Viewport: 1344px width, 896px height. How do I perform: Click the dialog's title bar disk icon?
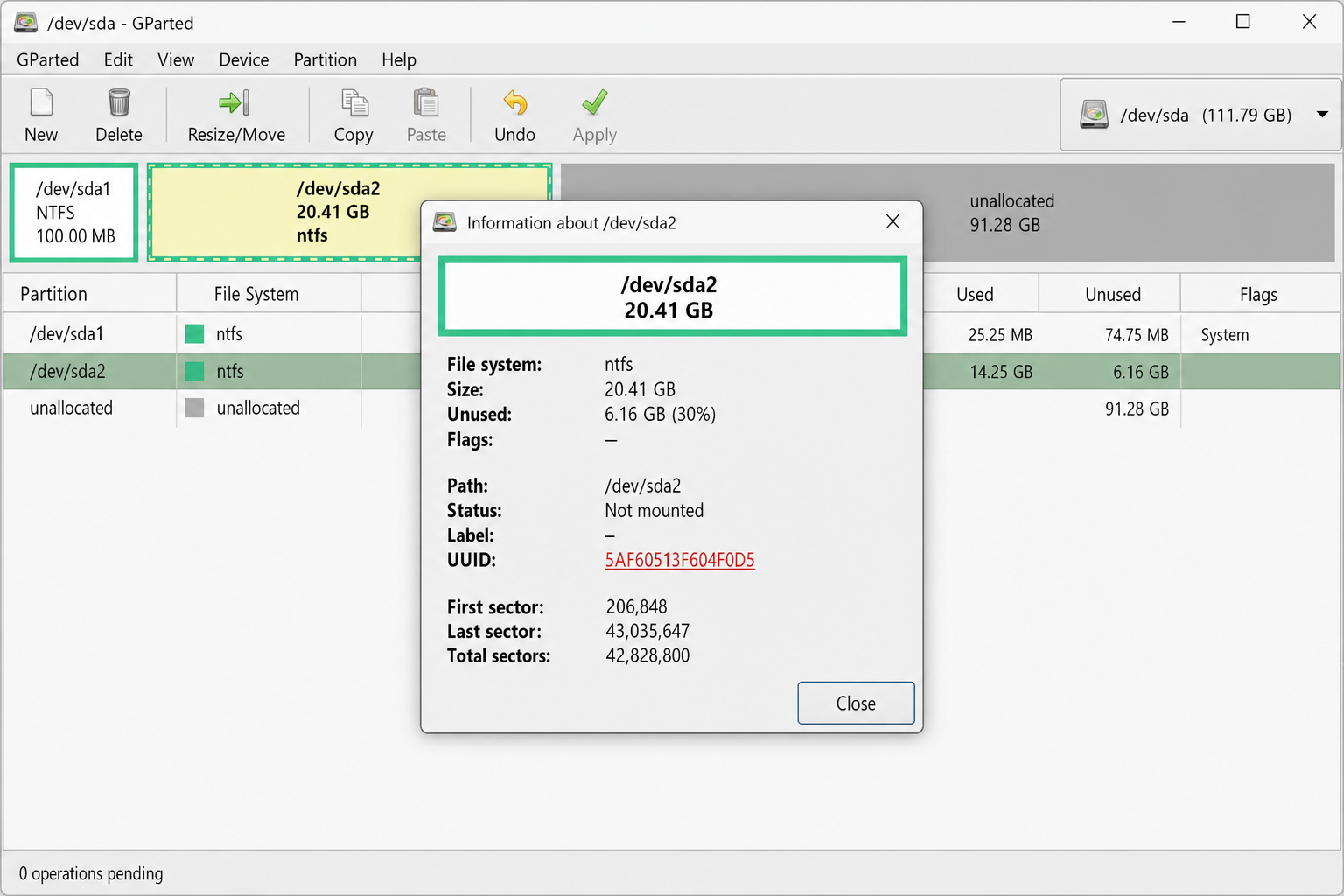(444, 222)
